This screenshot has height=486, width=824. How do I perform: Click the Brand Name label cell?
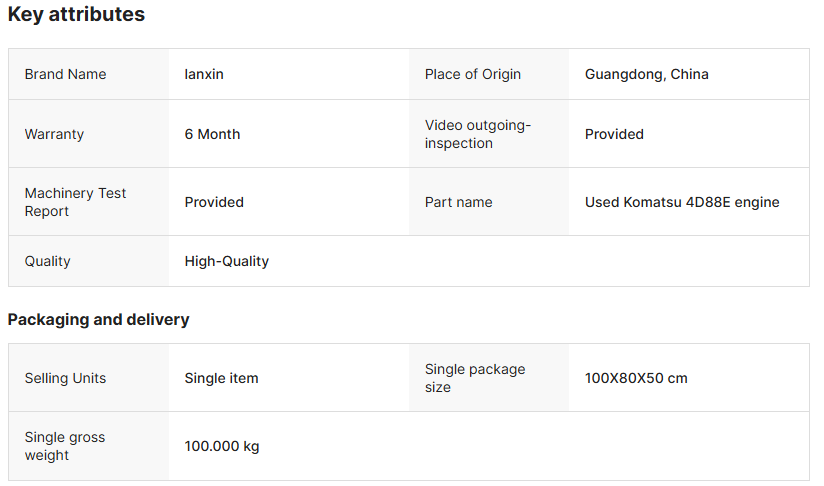(65, 74)
